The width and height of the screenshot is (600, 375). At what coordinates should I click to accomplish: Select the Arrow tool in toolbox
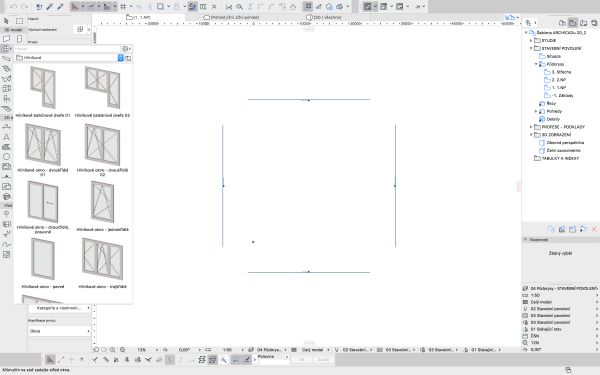6,21
